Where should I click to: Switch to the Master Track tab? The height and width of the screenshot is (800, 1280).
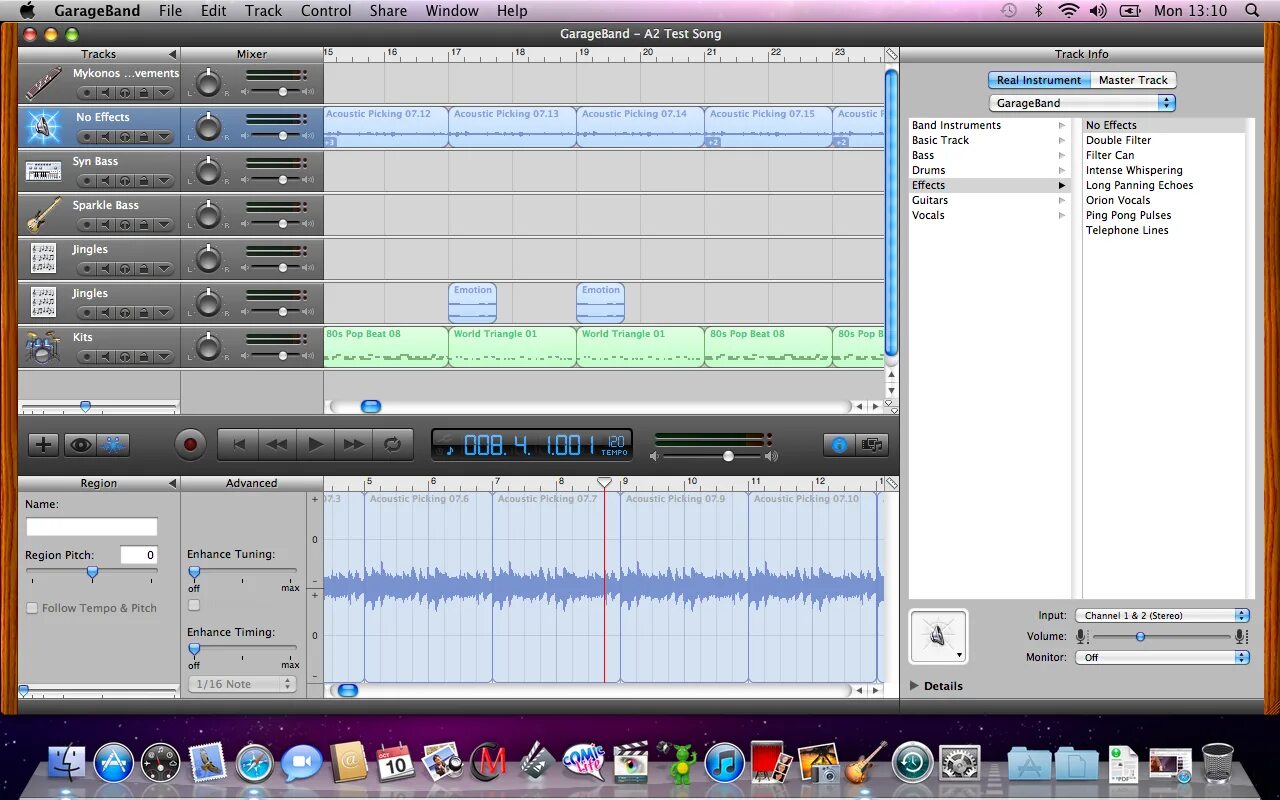pyautogui.click(x=1133, y=80)
